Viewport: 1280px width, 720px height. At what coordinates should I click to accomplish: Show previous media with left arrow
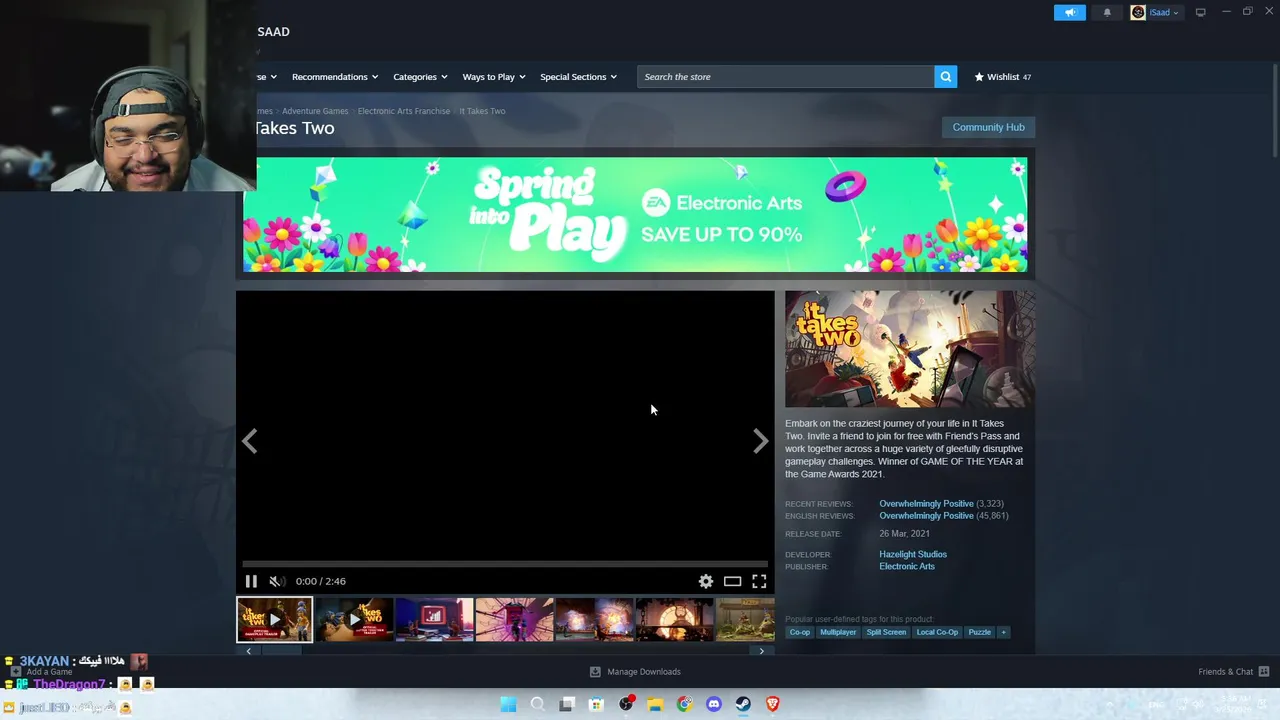(x=250, y=441)
